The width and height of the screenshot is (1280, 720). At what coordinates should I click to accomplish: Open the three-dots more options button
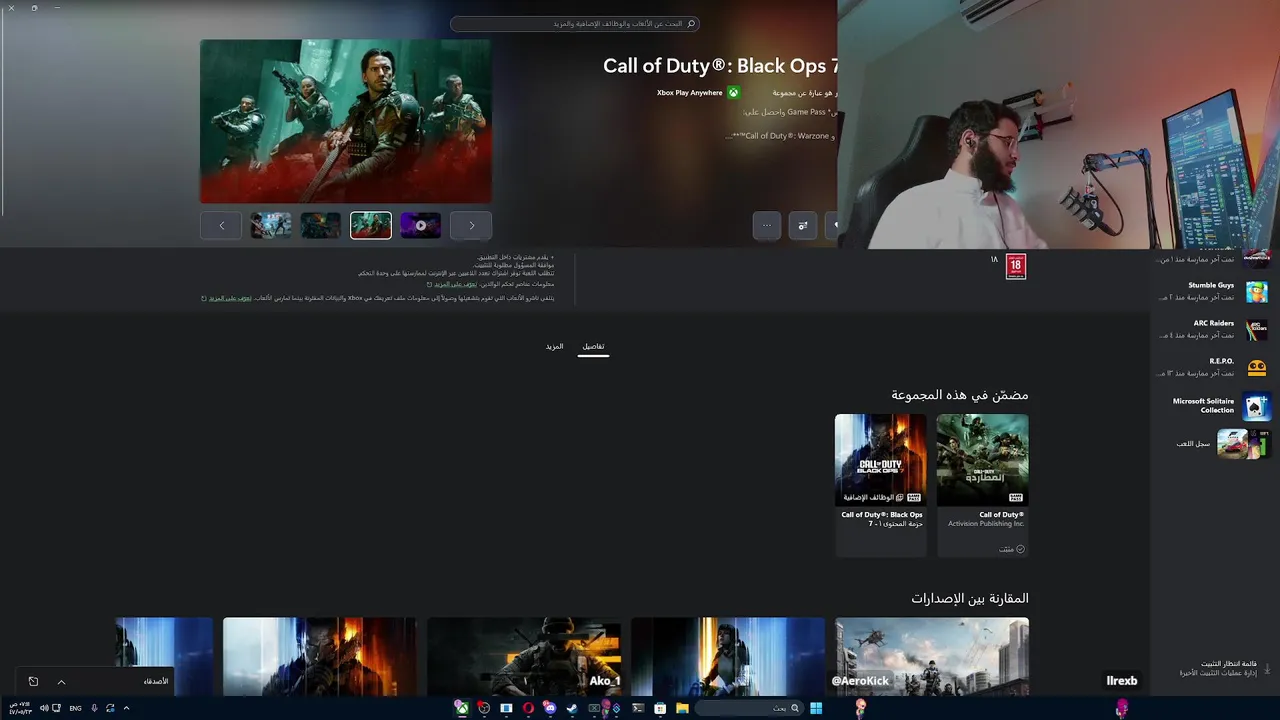pos(767,225)
